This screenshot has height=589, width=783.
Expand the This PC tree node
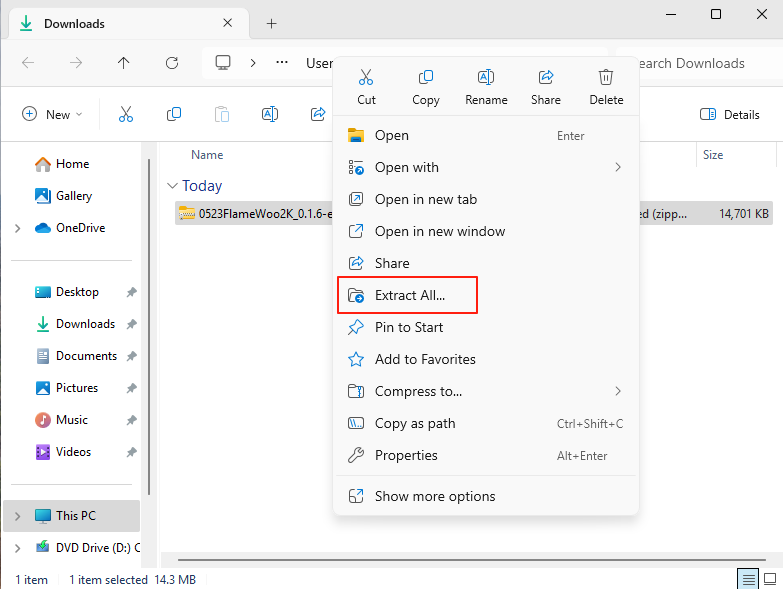click(17, 516)
